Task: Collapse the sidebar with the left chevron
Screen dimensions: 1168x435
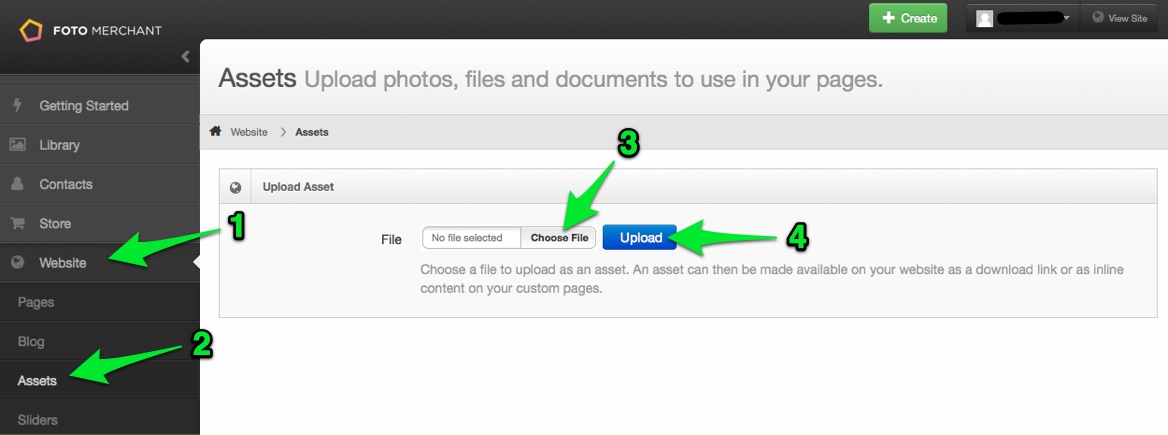Action: point(185,57)
